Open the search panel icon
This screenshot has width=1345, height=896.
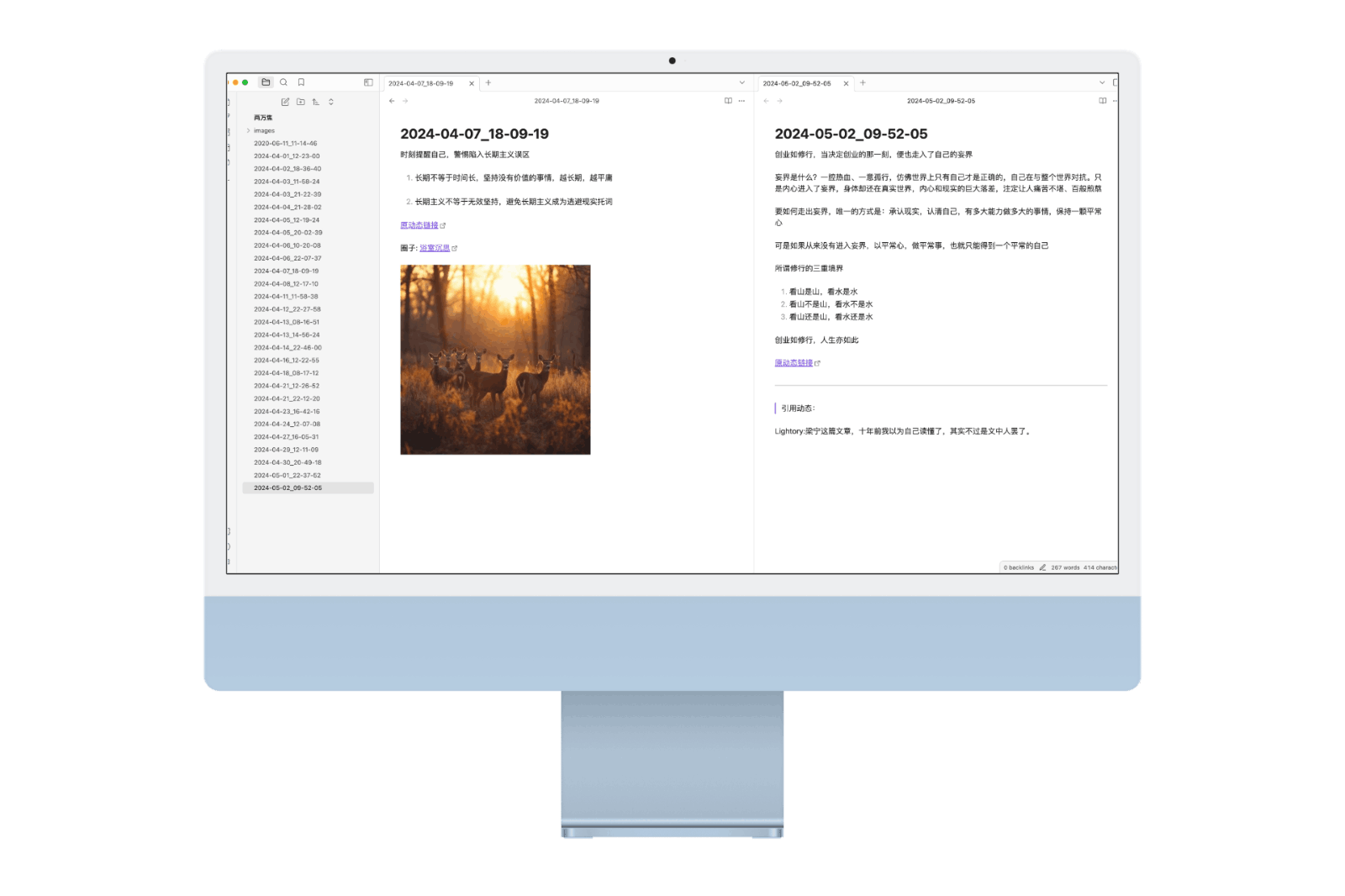click(283, 82)
